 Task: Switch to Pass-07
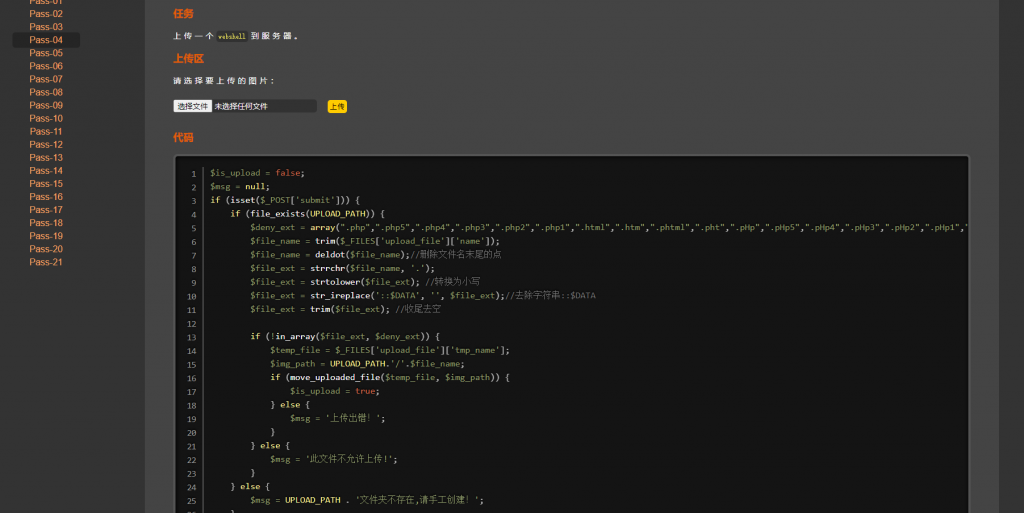click(46, 79)
